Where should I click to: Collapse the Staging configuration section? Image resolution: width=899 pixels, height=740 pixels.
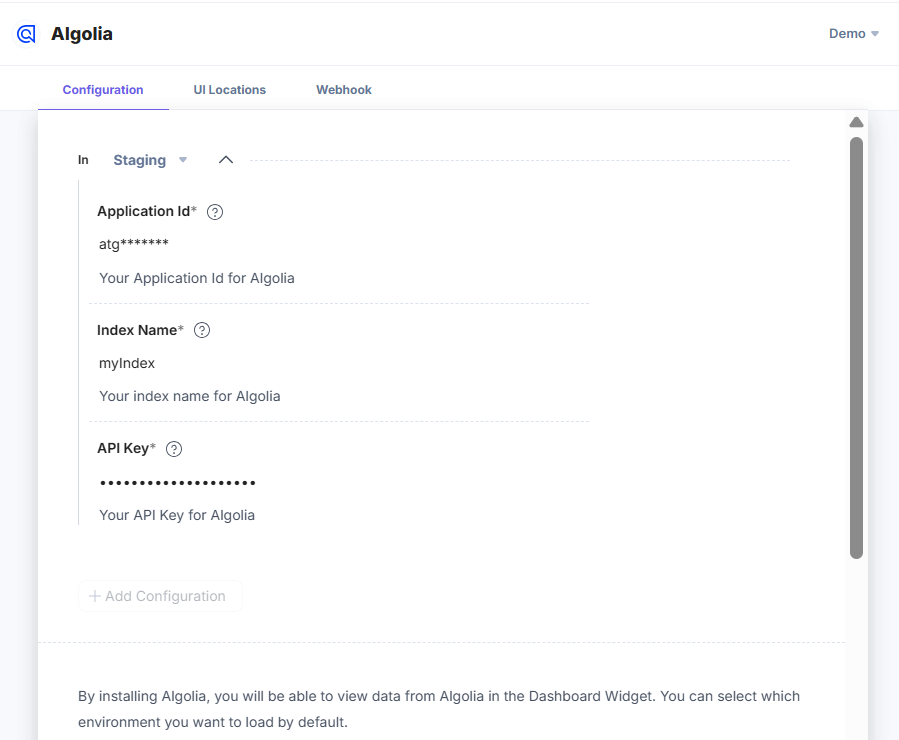226,160
